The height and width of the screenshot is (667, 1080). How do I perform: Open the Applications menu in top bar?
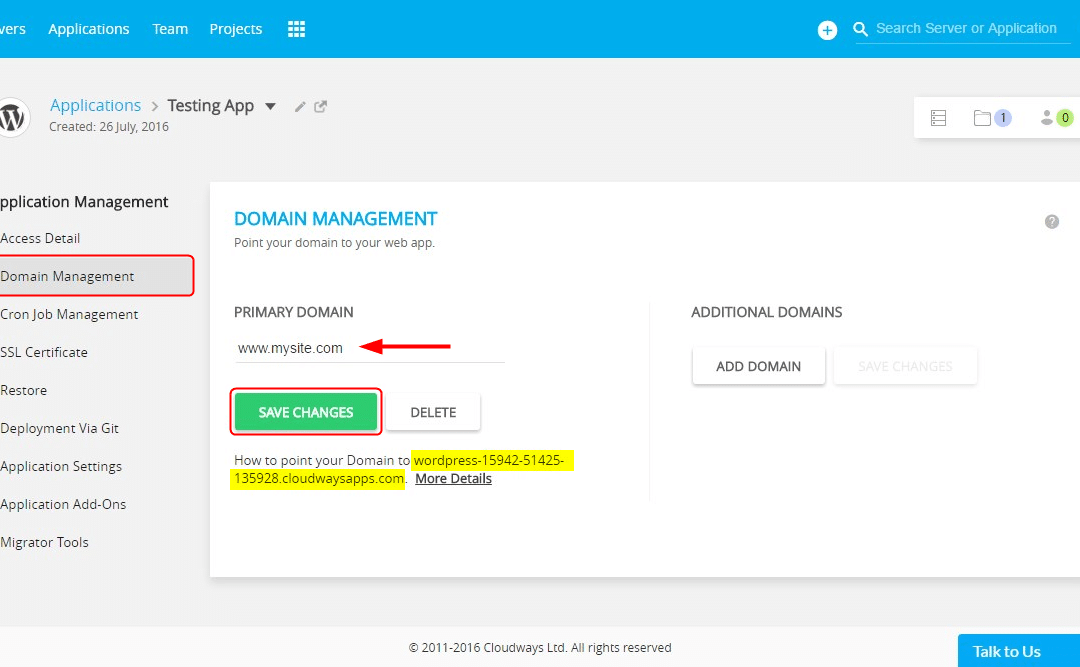point(89,29)
